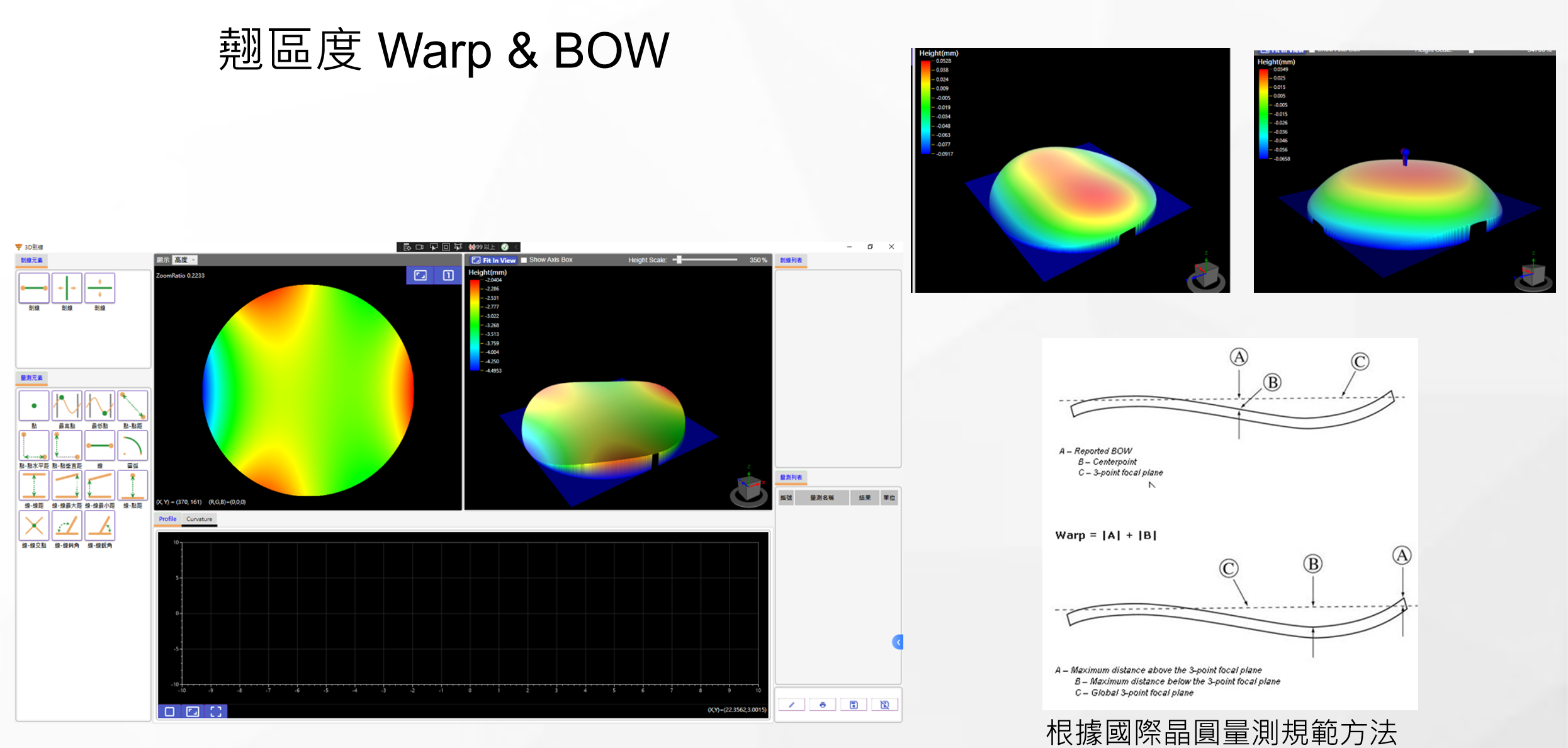Click the camera icon in the floating toolbar
The image size is (1568, 748).
coord(420,247)
